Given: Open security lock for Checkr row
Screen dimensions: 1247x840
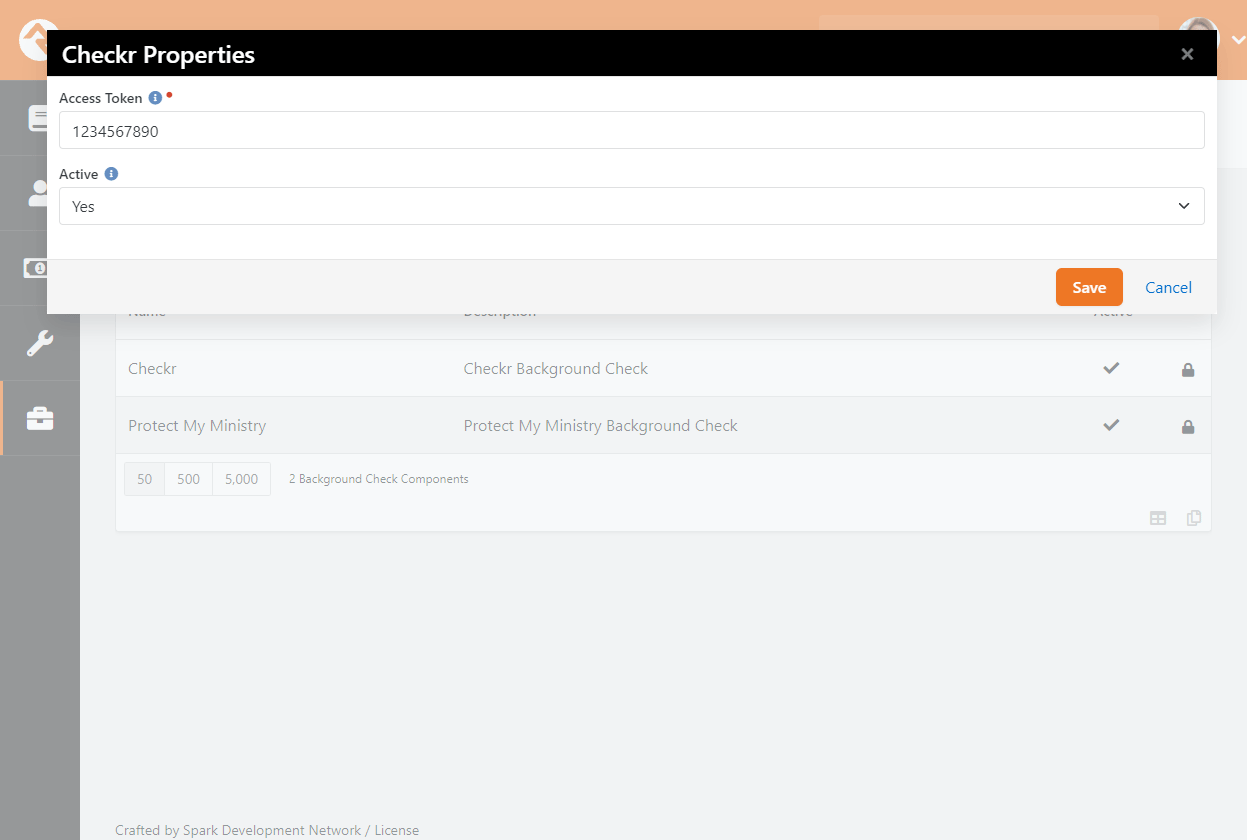Looking at the screenshot, I should [1188, 369].
